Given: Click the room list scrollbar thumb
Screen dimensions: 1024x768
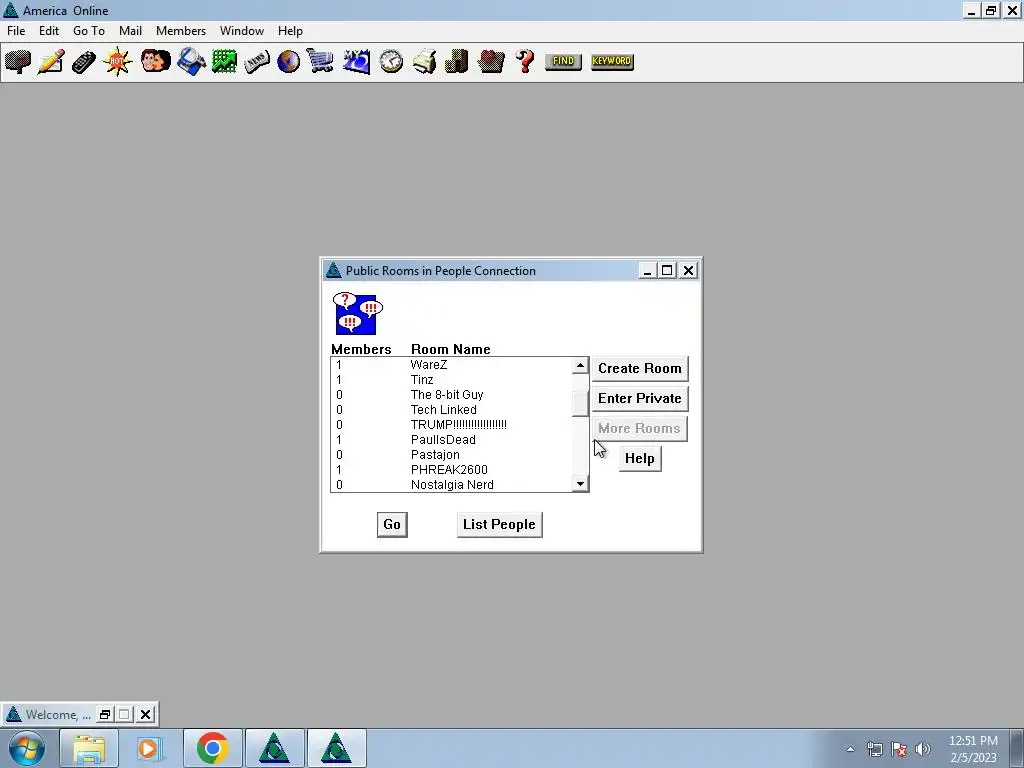Looking at the screenshot, I should coord(580,404).
